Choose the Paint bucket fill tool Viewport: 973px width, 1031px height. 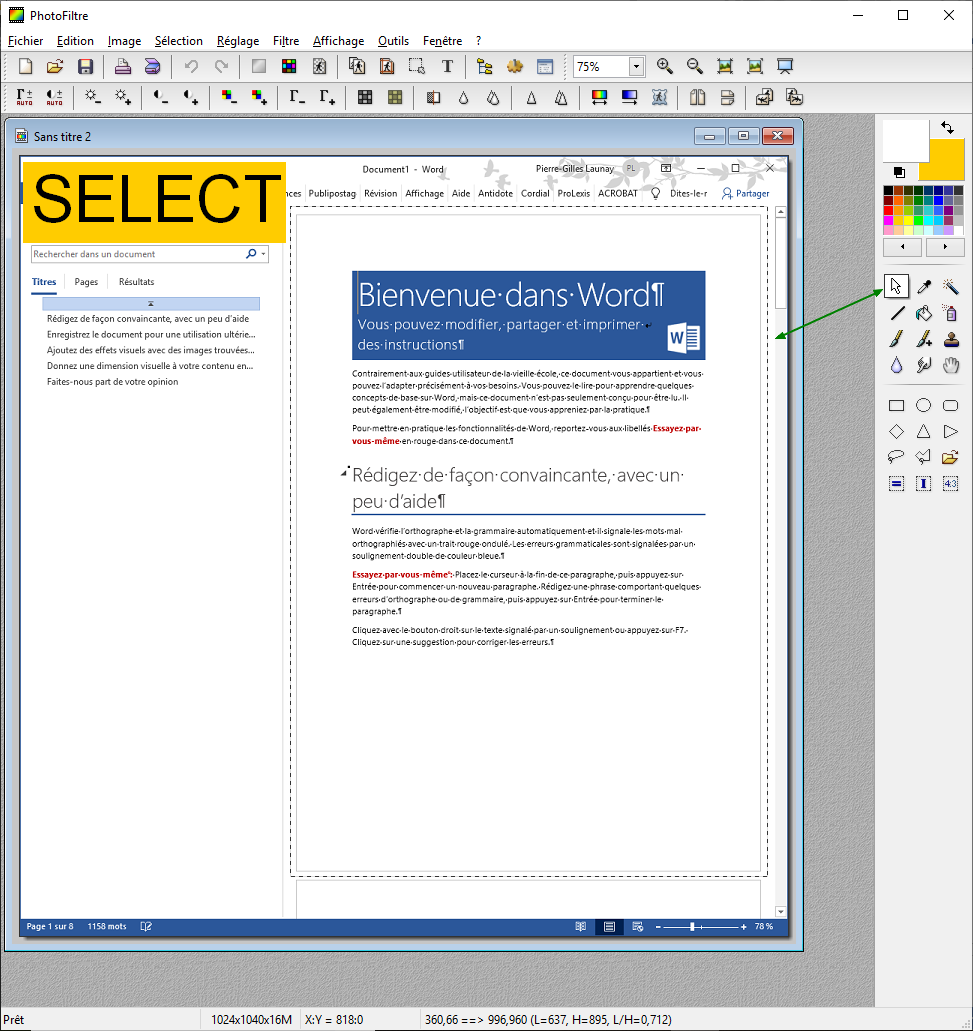(924, 313)
